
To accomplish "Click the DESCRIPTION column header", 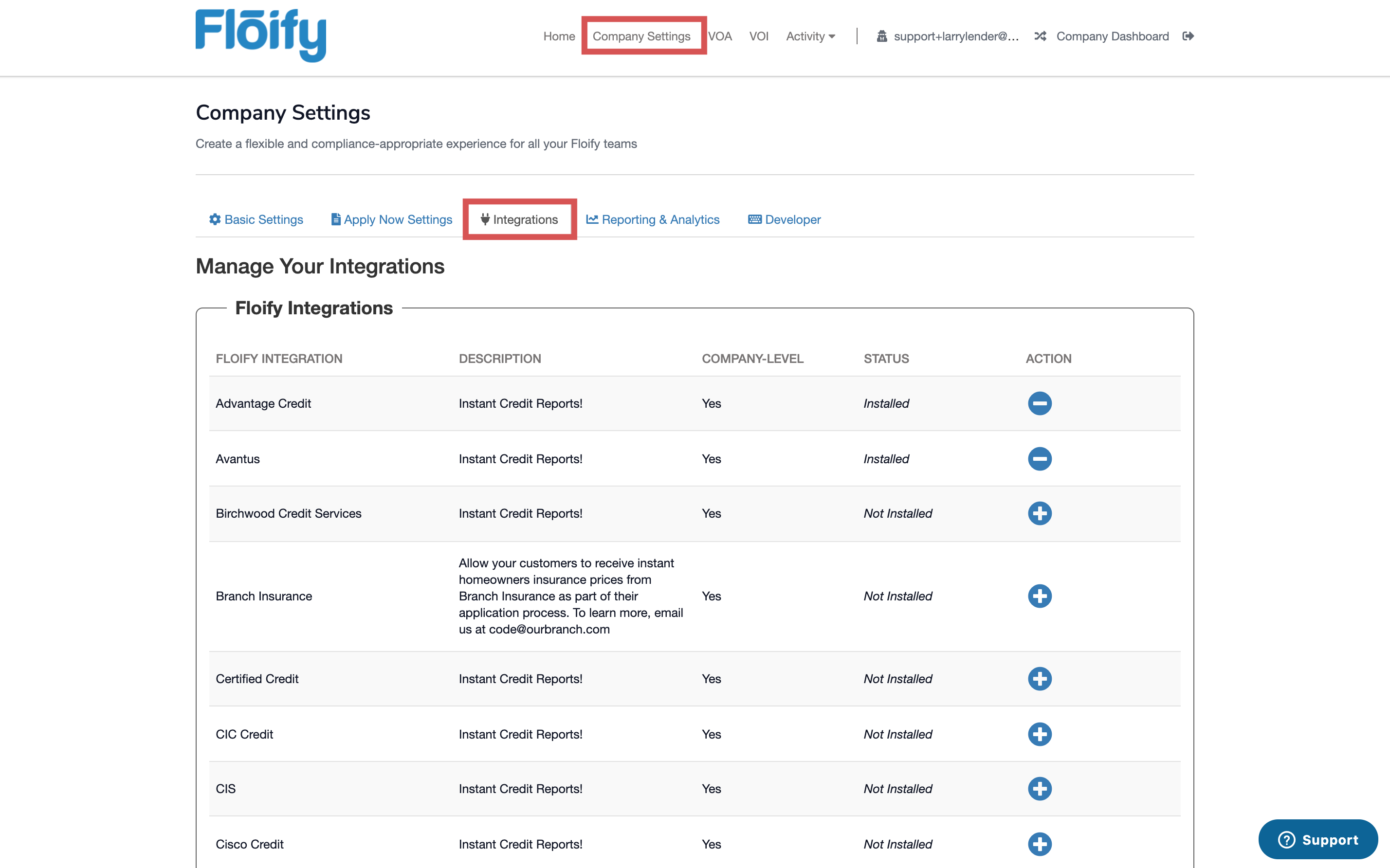I will coord(499,358).
